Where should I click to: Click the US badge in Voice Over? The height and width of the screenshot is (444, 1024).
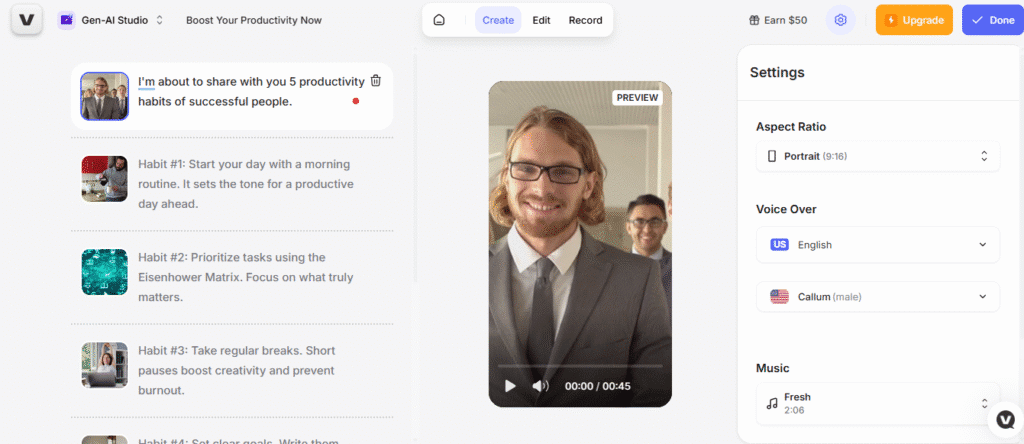[x=780, y=245]
